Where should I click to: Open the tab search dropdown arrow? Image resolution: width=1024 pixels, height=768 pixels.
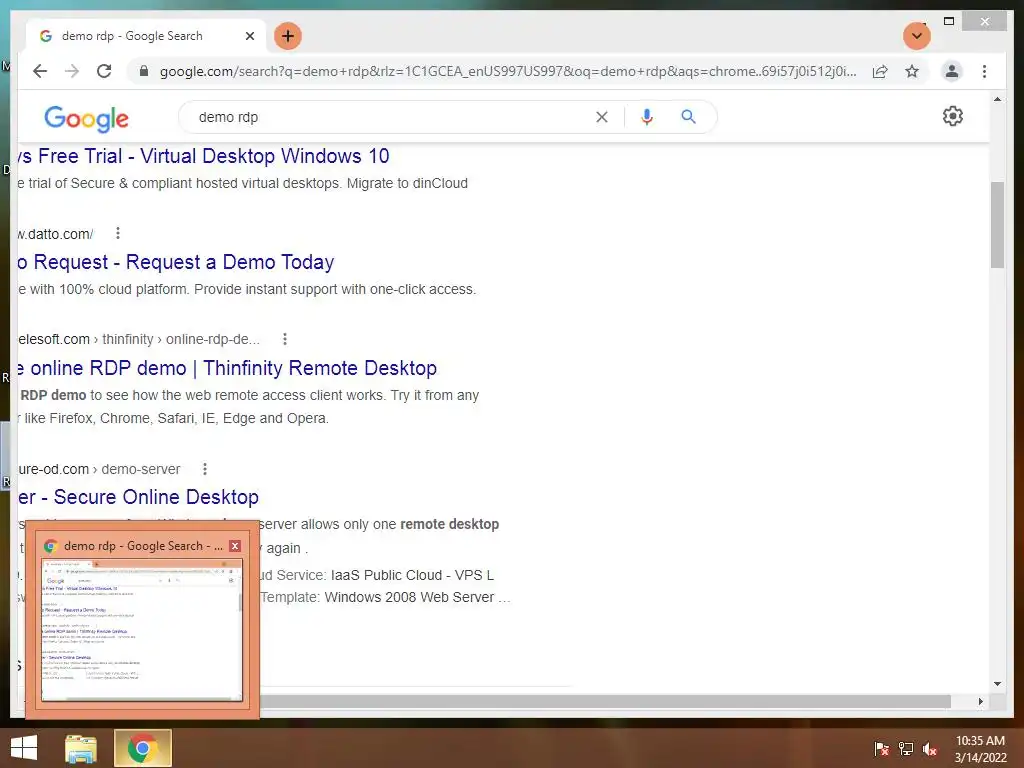click(x=917, y=36)
